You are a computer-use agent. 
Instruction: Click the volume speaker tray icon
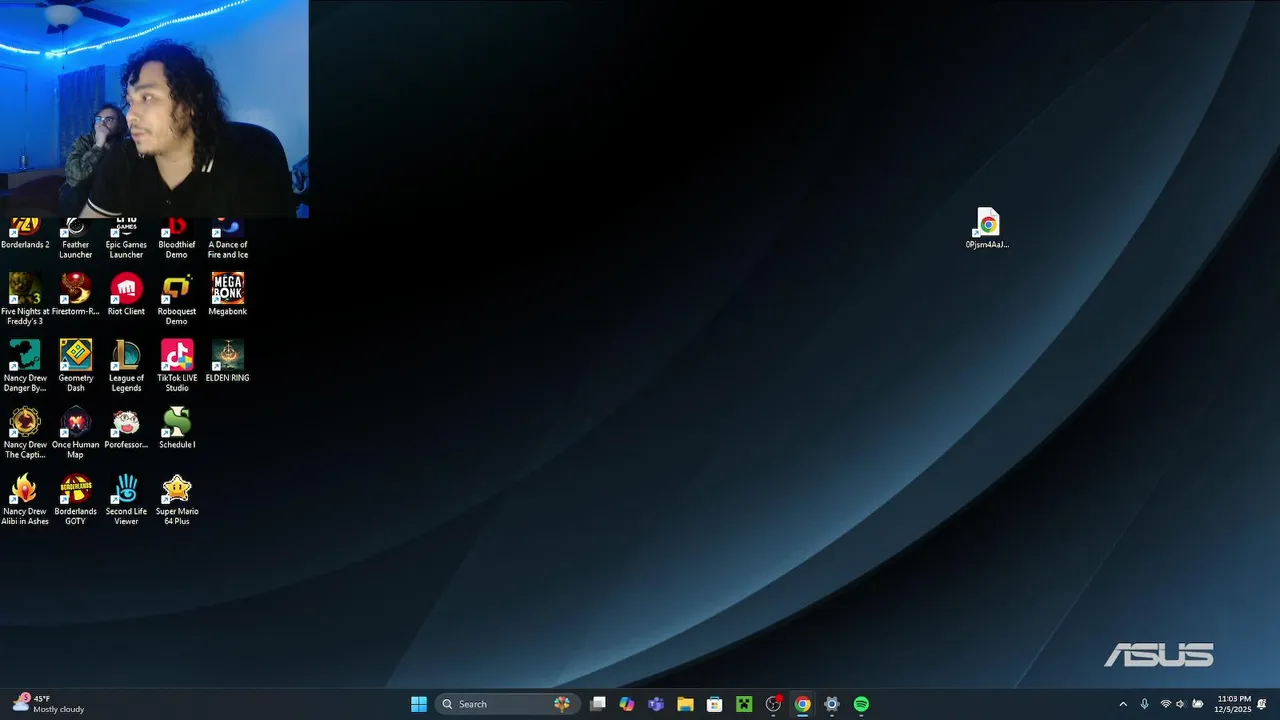click(x=1181, y=704)
